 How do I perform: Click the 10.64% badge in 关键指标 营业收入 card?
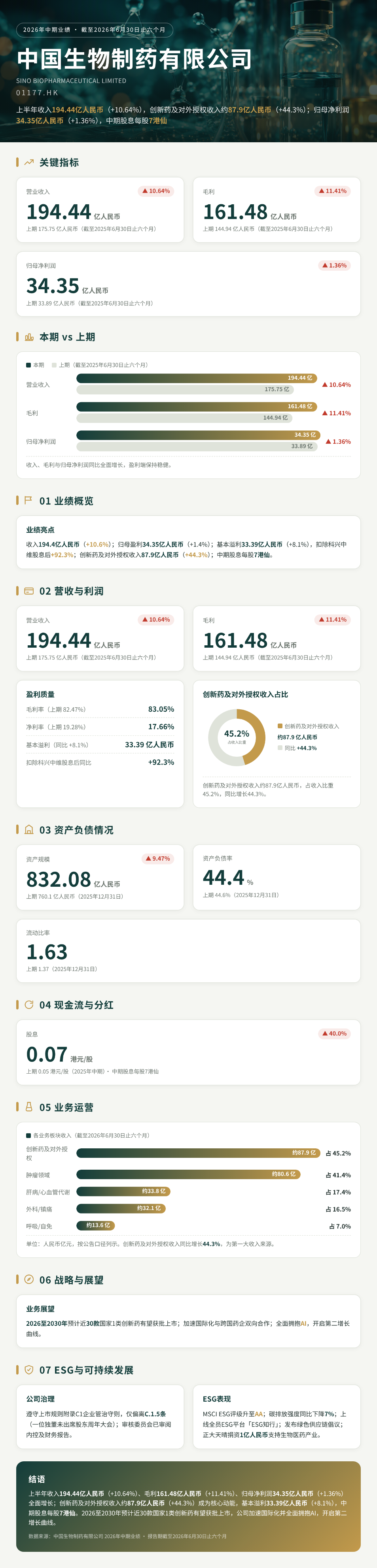pos(156,191)
